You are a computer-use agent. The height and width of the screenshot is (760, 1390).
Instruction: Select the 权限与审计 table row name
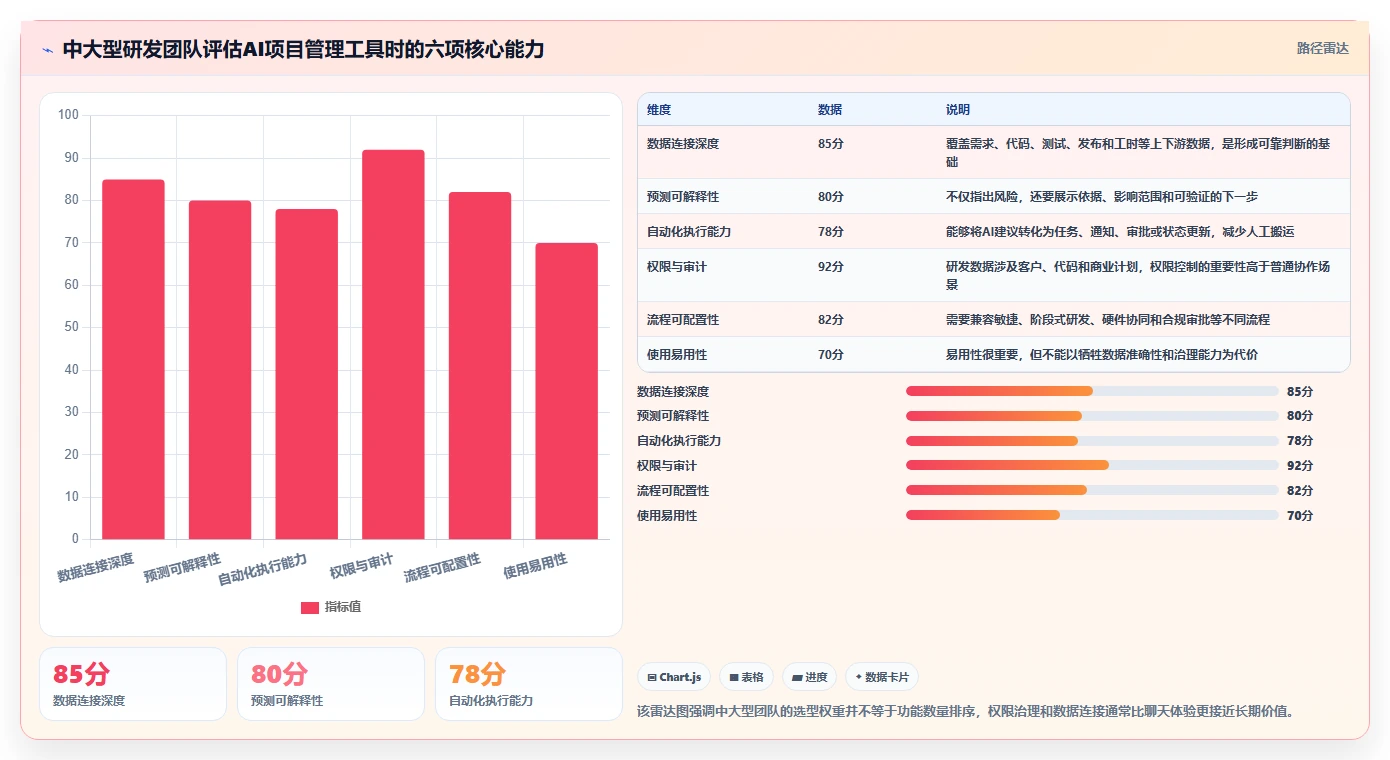(x=677, y=267)
